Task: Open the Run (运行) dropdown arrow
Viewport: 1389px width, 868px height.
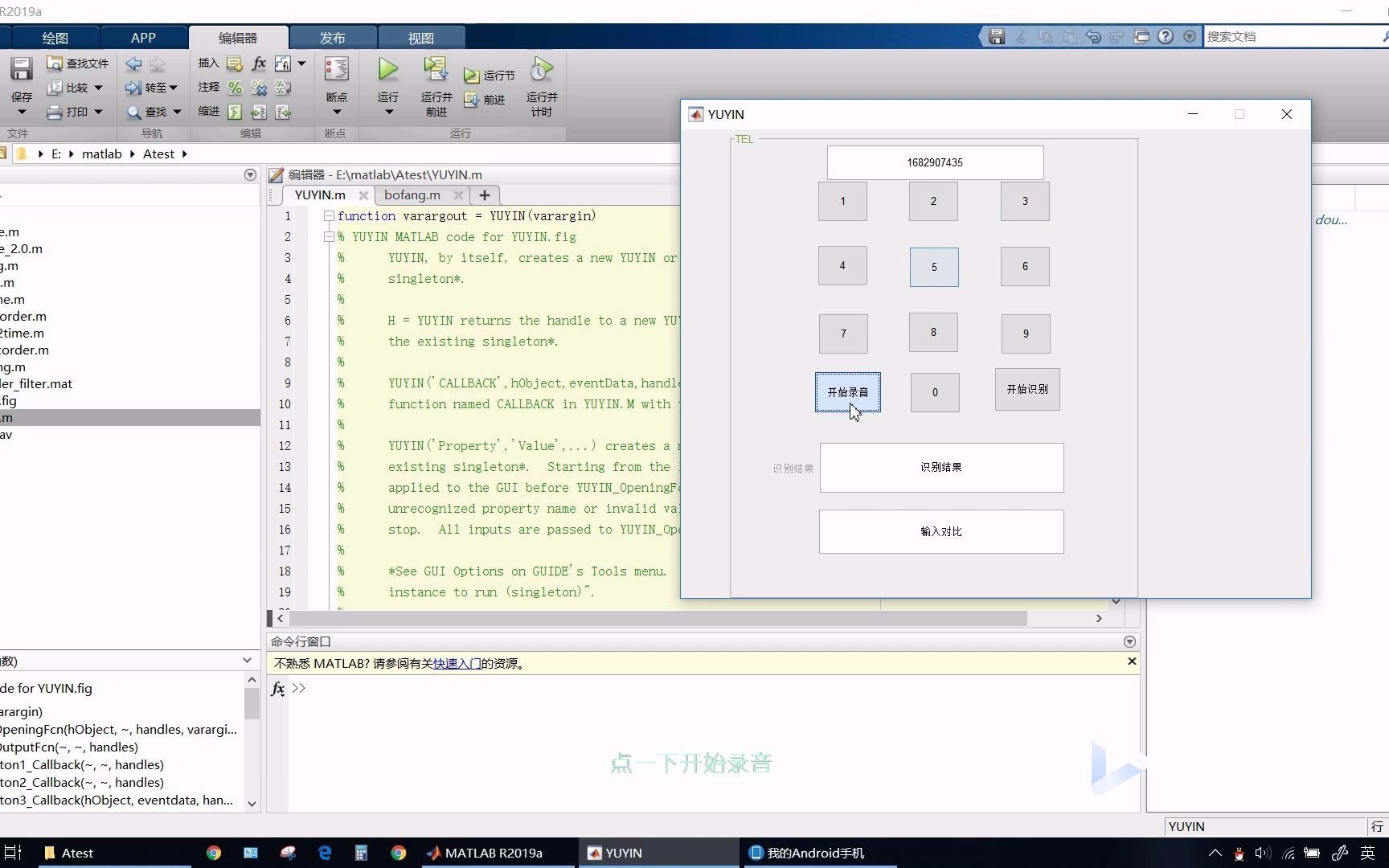Action: tap(389, 112)
